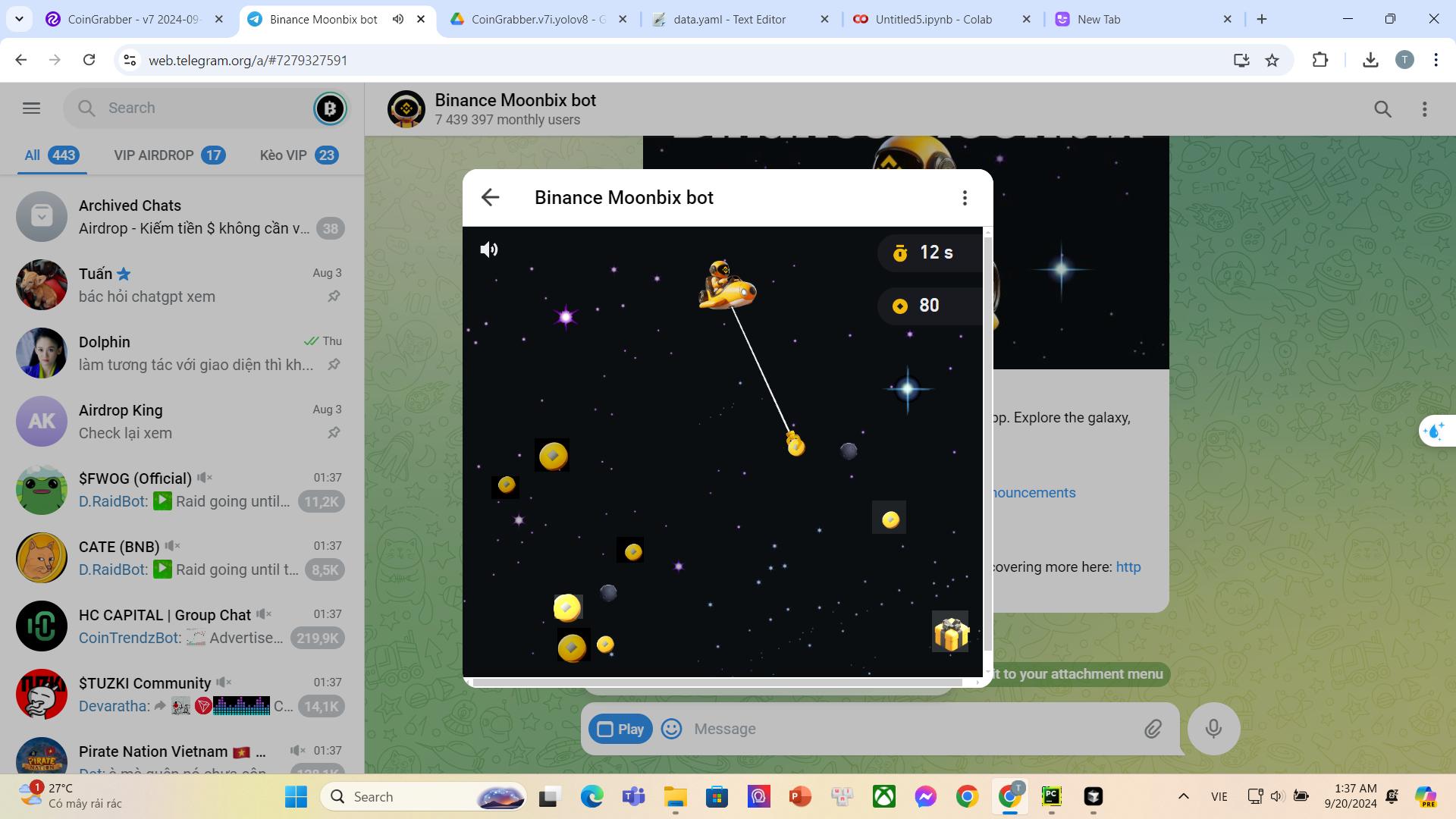Image resolution: width=1456 pixels, height=819 pixels.
Task: Expand Telegram left sidebar menu
Action: coord(31,108)
